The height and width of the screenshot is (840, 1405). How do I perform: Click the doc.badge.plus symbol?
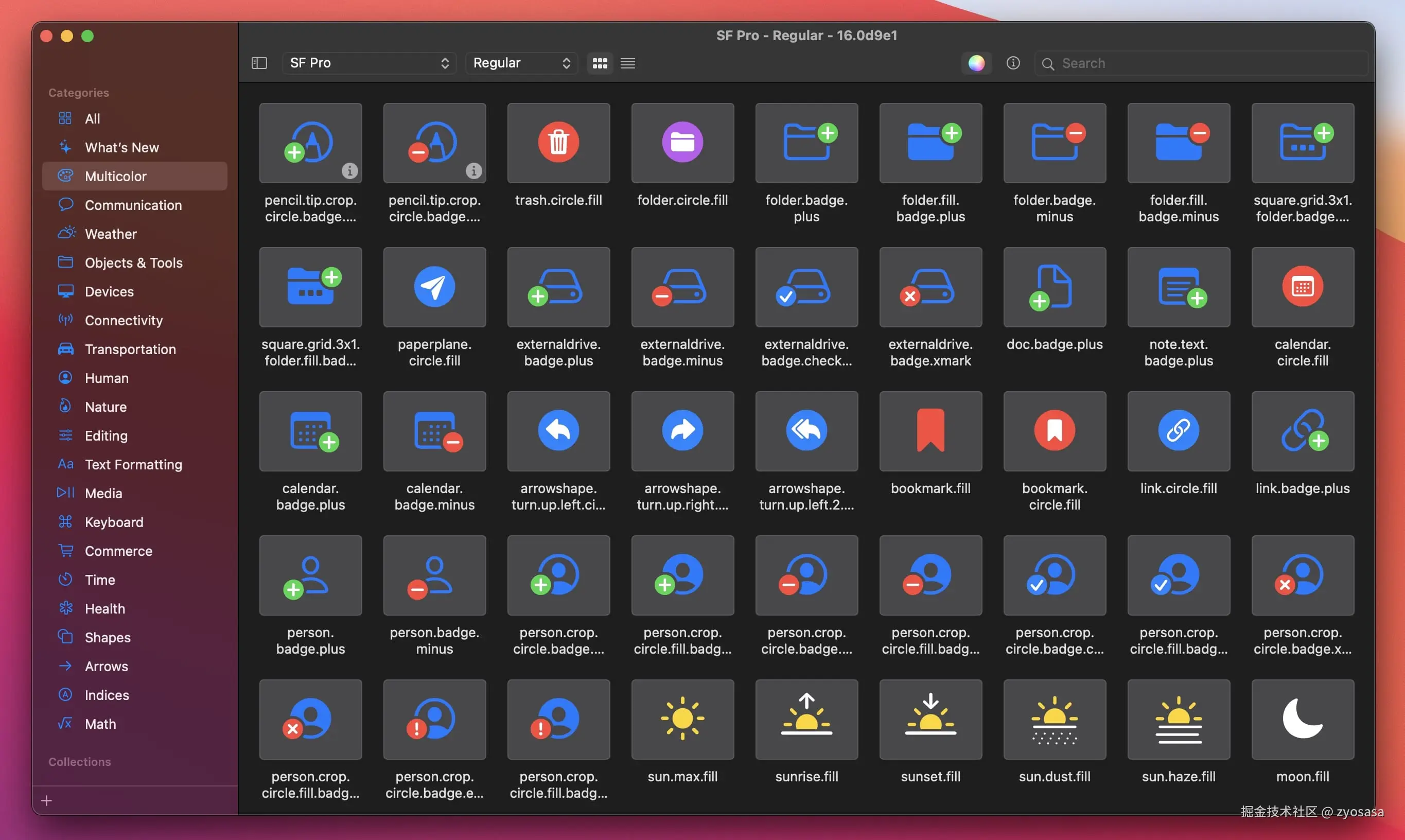(x=1053, y=287)
